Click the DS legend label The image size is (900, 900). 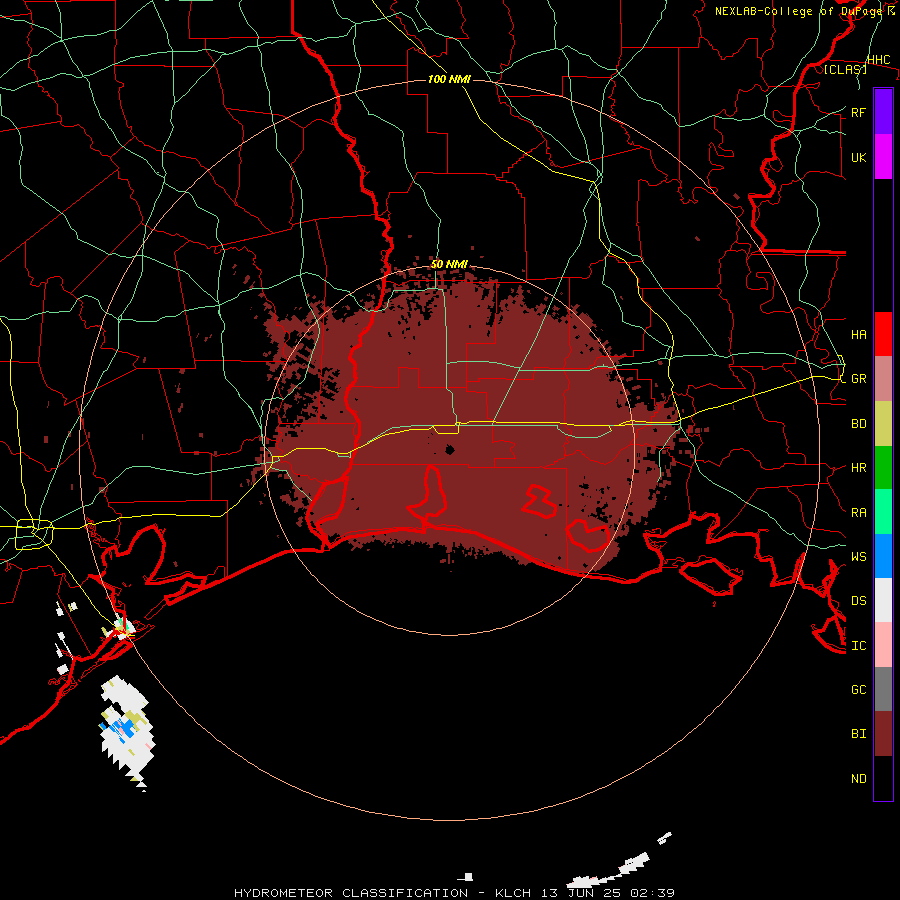click(859, 600)
